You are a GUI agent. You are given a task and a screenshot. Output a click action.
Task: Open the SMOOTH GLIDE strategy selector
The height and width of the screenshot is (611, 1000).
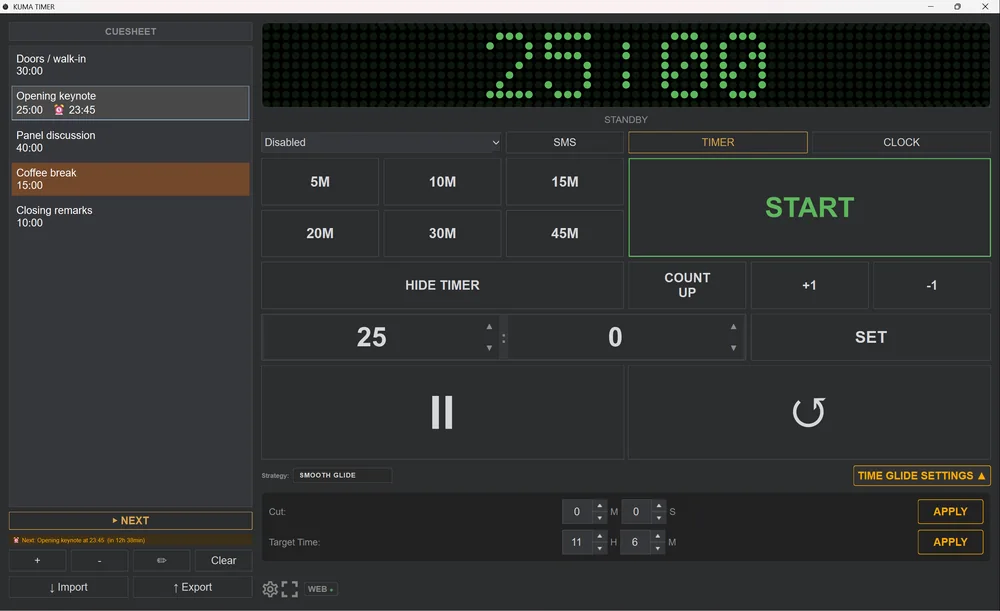(x=342, y=475)
